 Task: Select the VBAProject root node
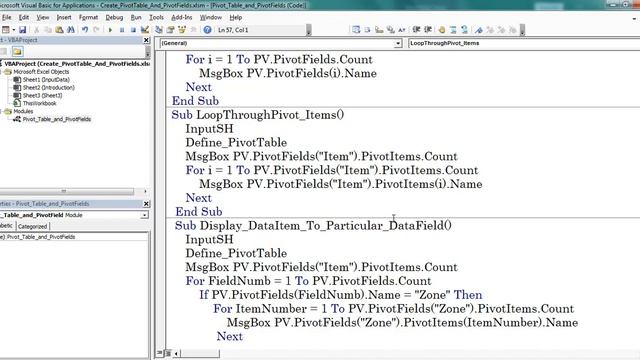tap(77, 64)
